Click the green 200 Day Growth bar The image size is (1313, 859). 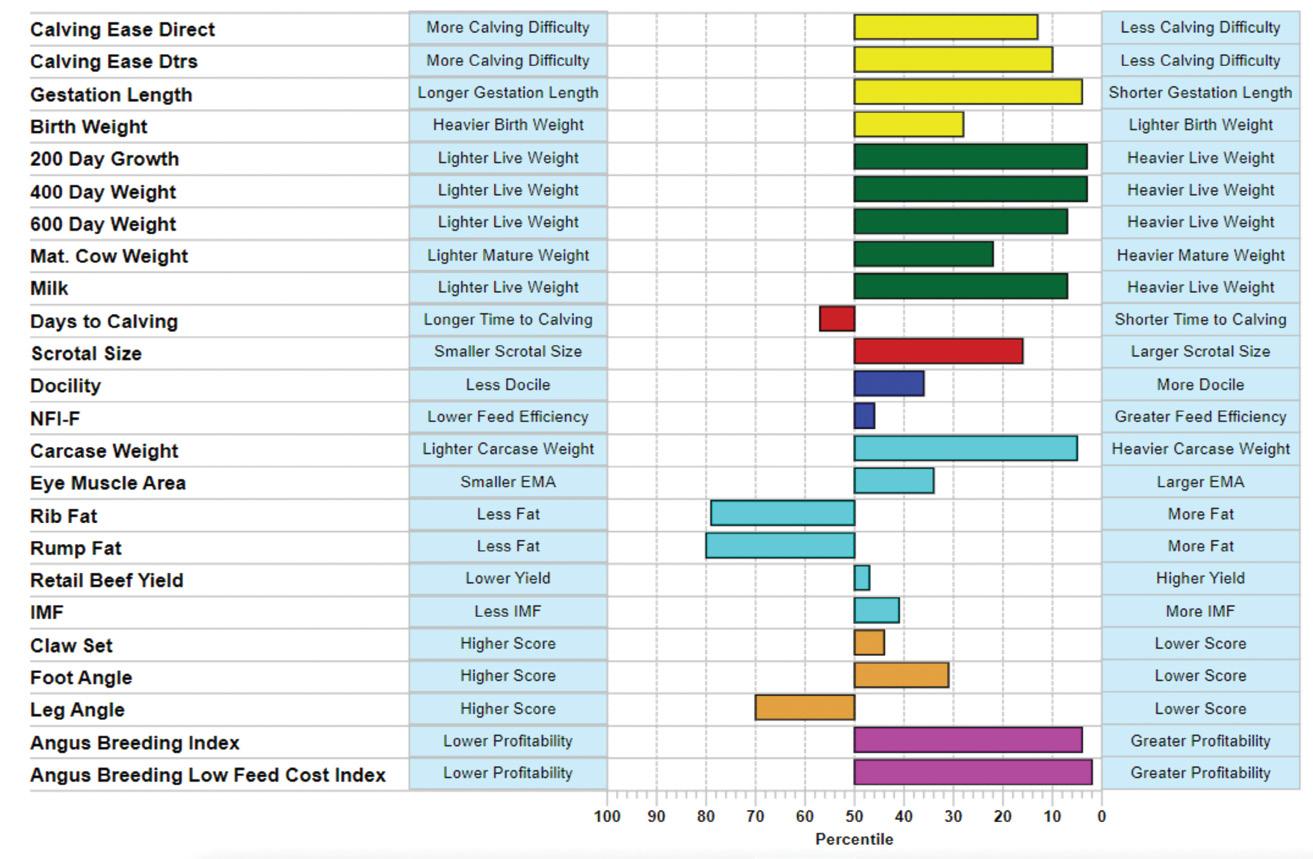coord(970,157)
